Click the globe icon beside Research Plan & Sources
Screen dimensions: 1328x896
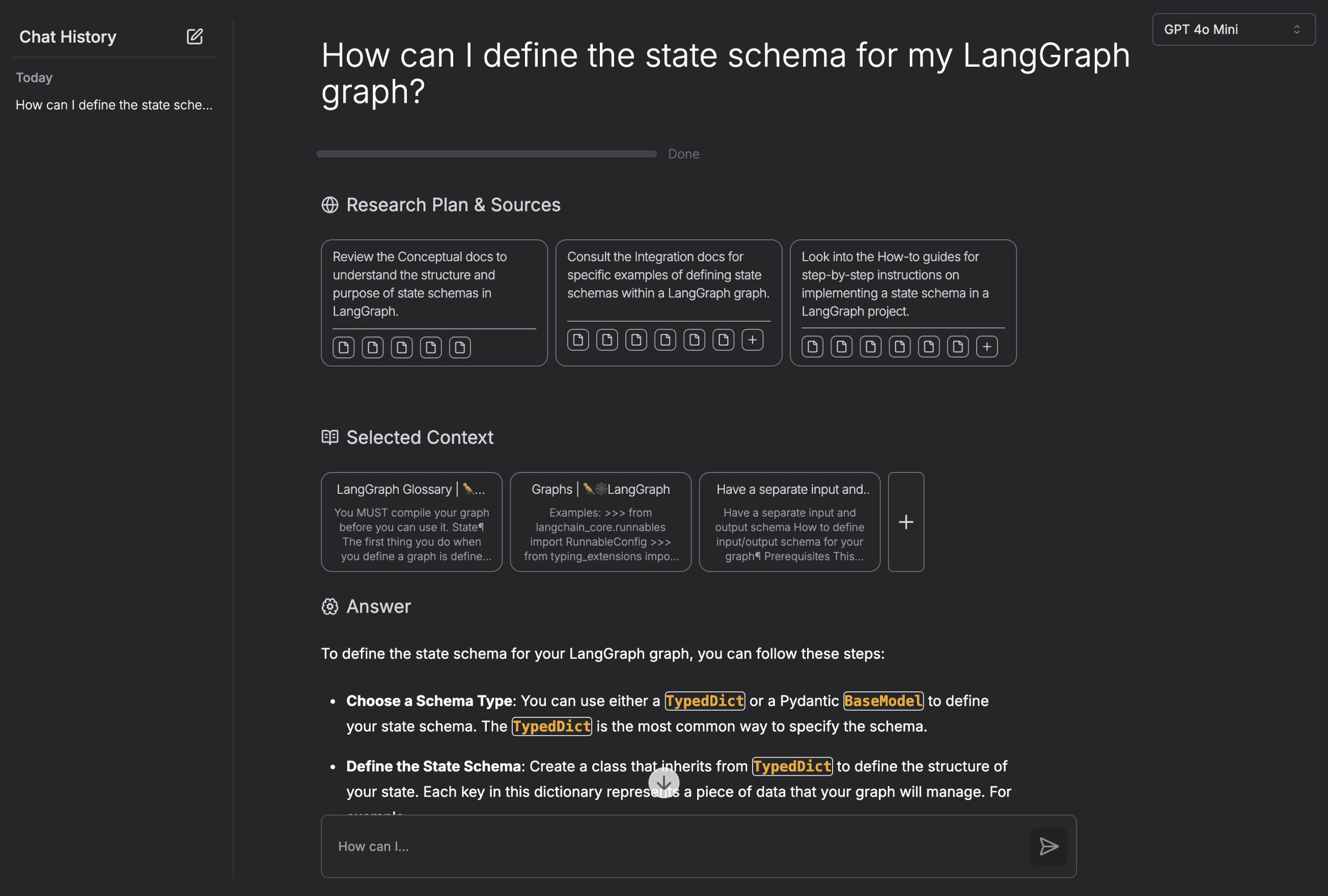(x=330, y=205)
